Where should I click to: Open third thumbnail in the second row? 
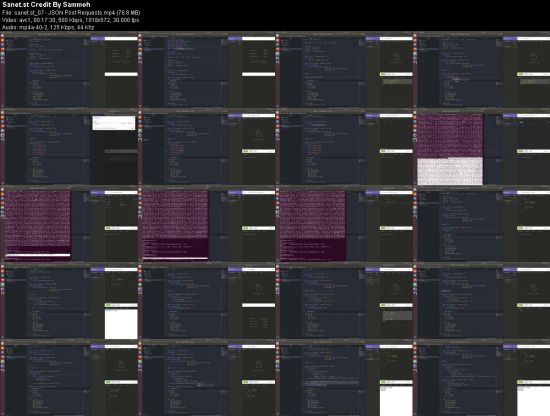[x=344, y=147]
